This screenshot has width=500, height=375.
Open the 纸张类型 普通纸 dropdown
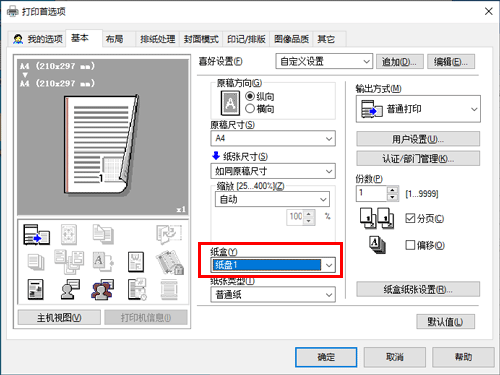coord(273,295)
